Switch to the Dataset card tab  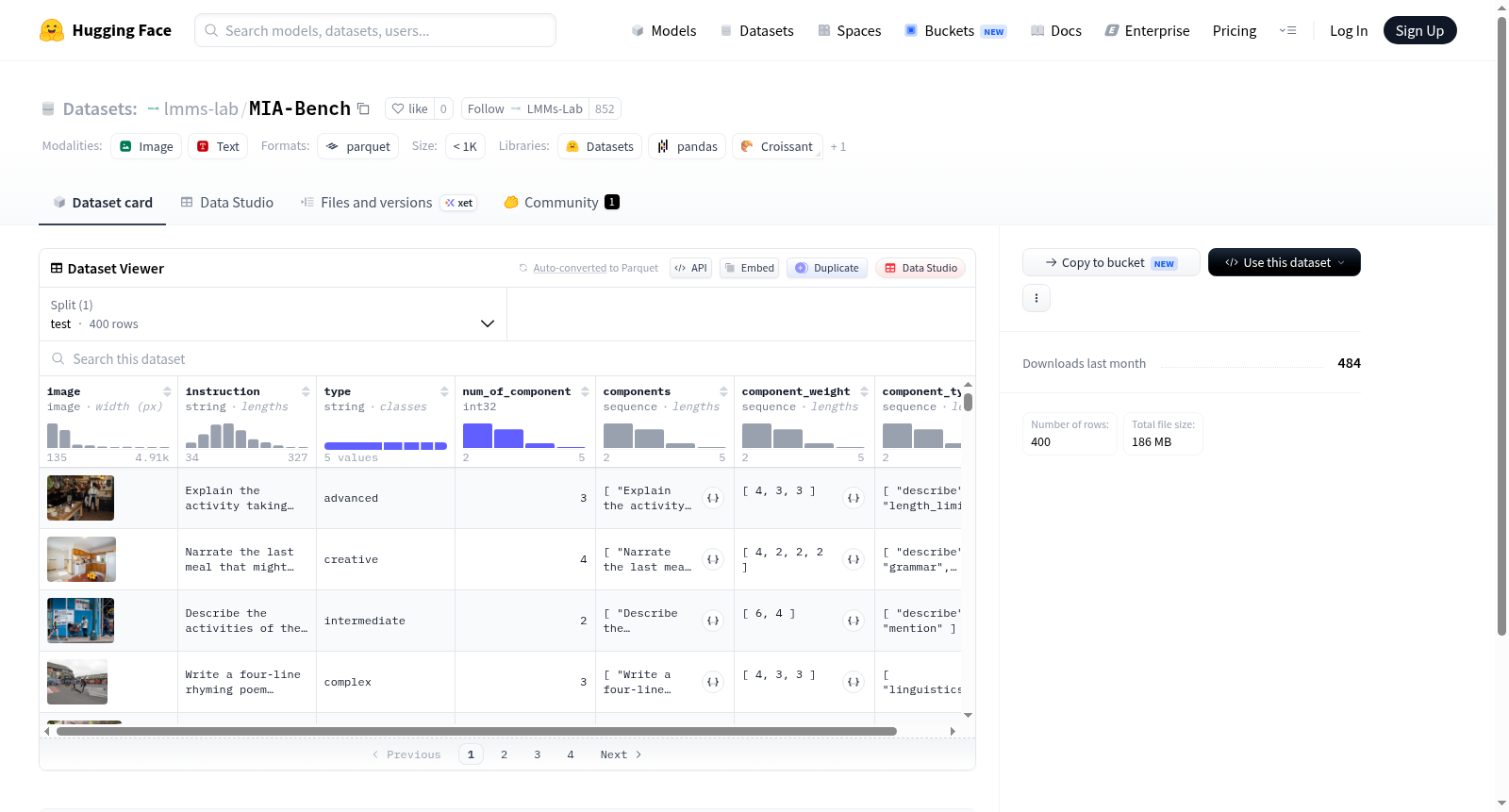click(102, 203)
